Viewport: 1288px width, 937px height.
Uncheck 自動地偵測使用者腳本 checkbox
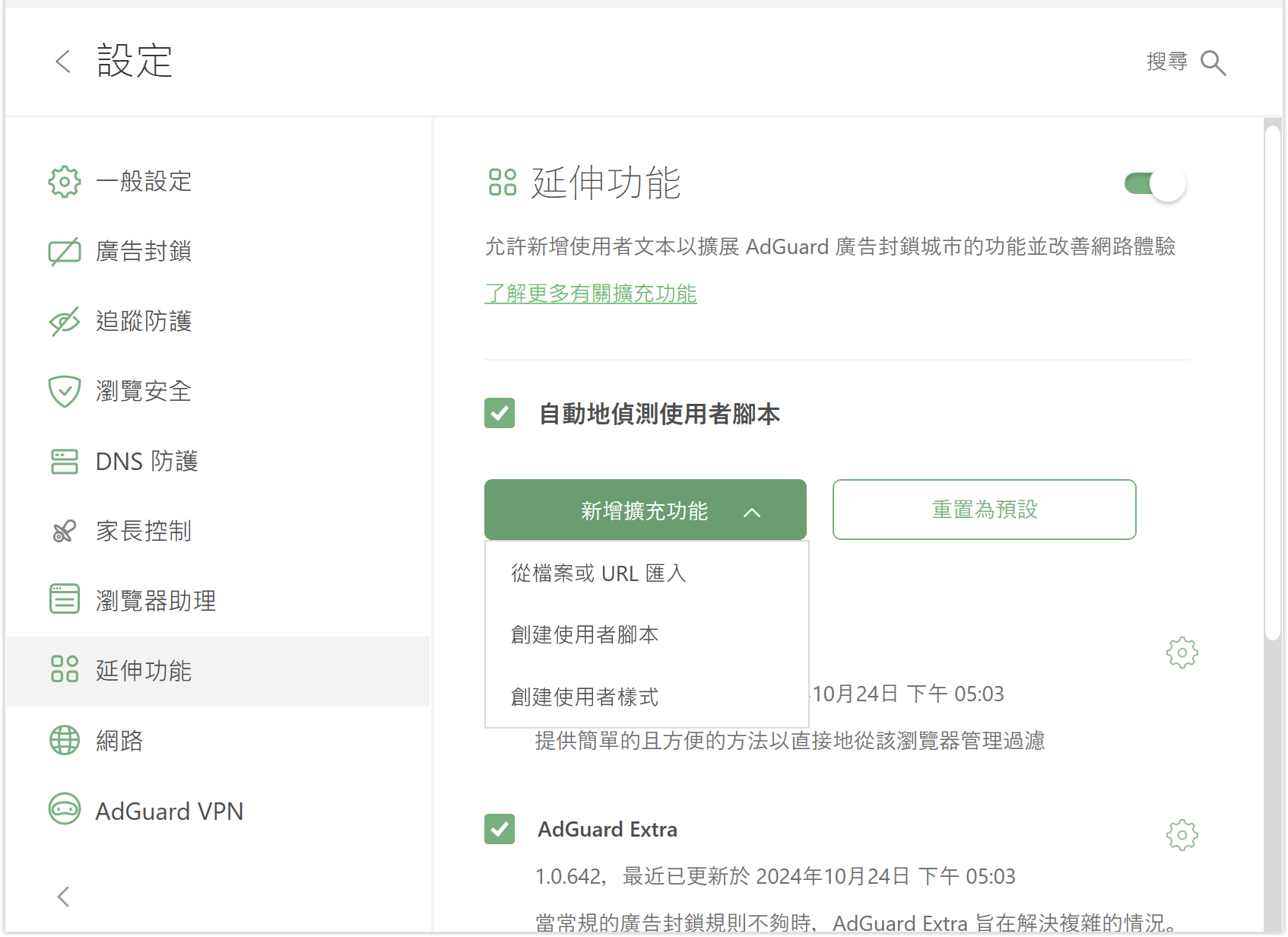coord(500,414)
